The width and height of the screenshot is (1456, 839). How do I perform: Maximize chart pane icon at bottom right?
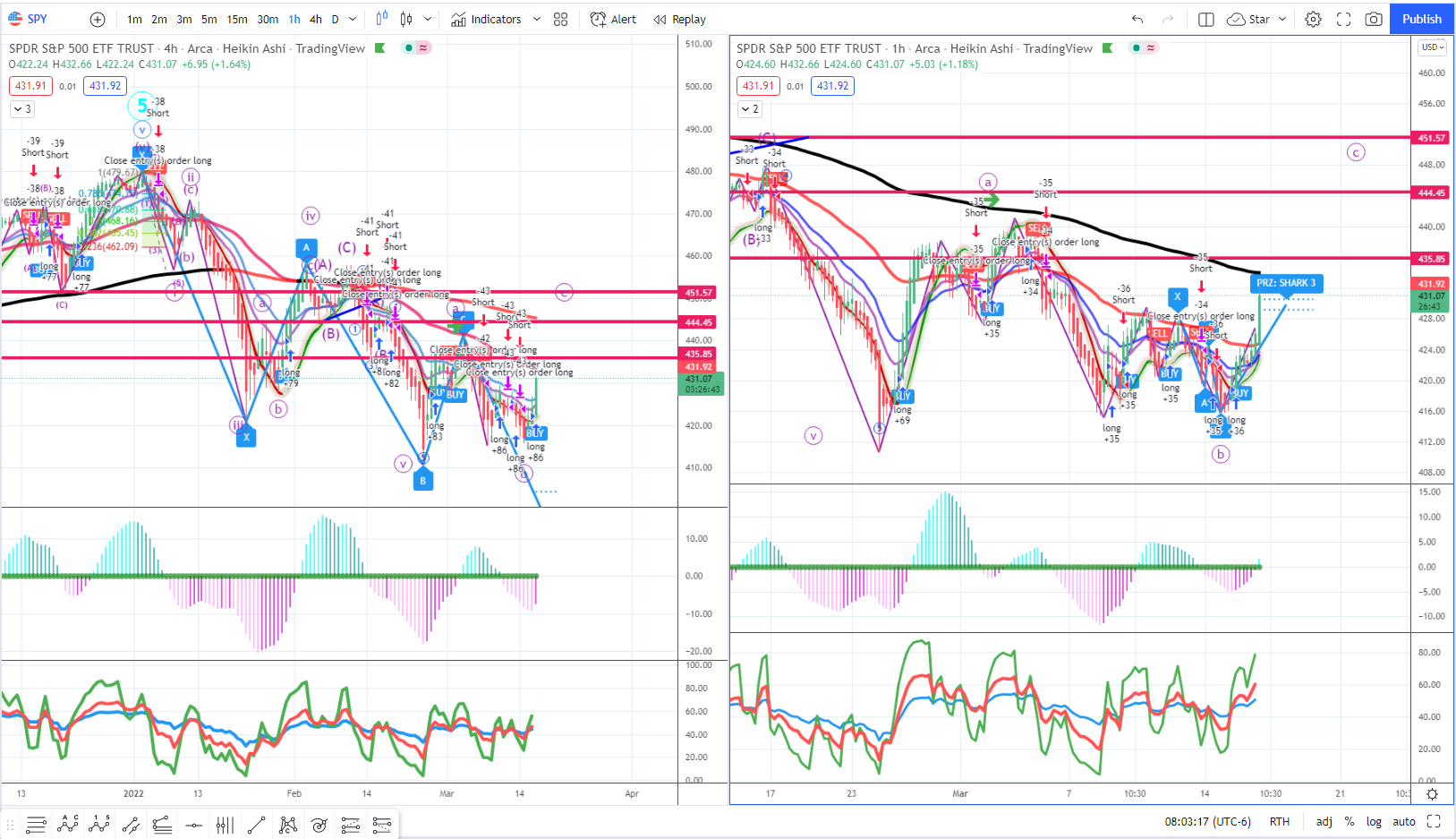pyautogui.click(x=1434, y=821)
